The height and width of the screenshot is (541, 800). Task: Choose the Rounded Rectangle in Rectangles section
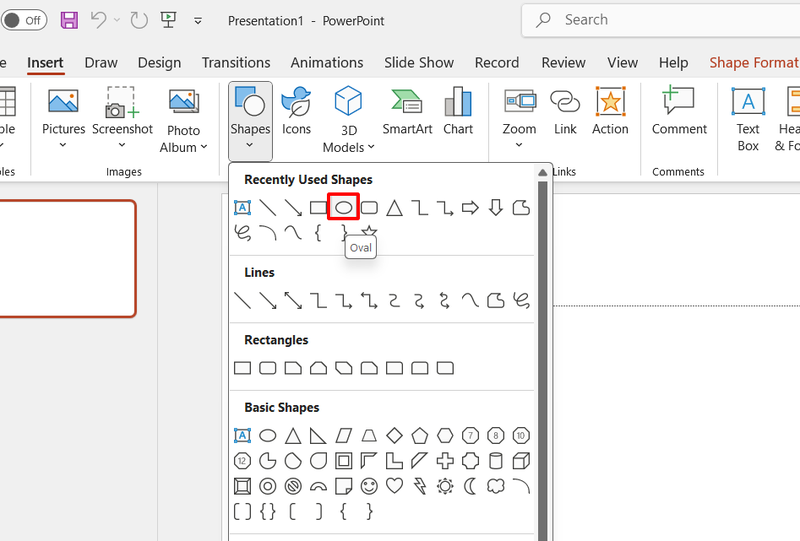click(268, 368)
